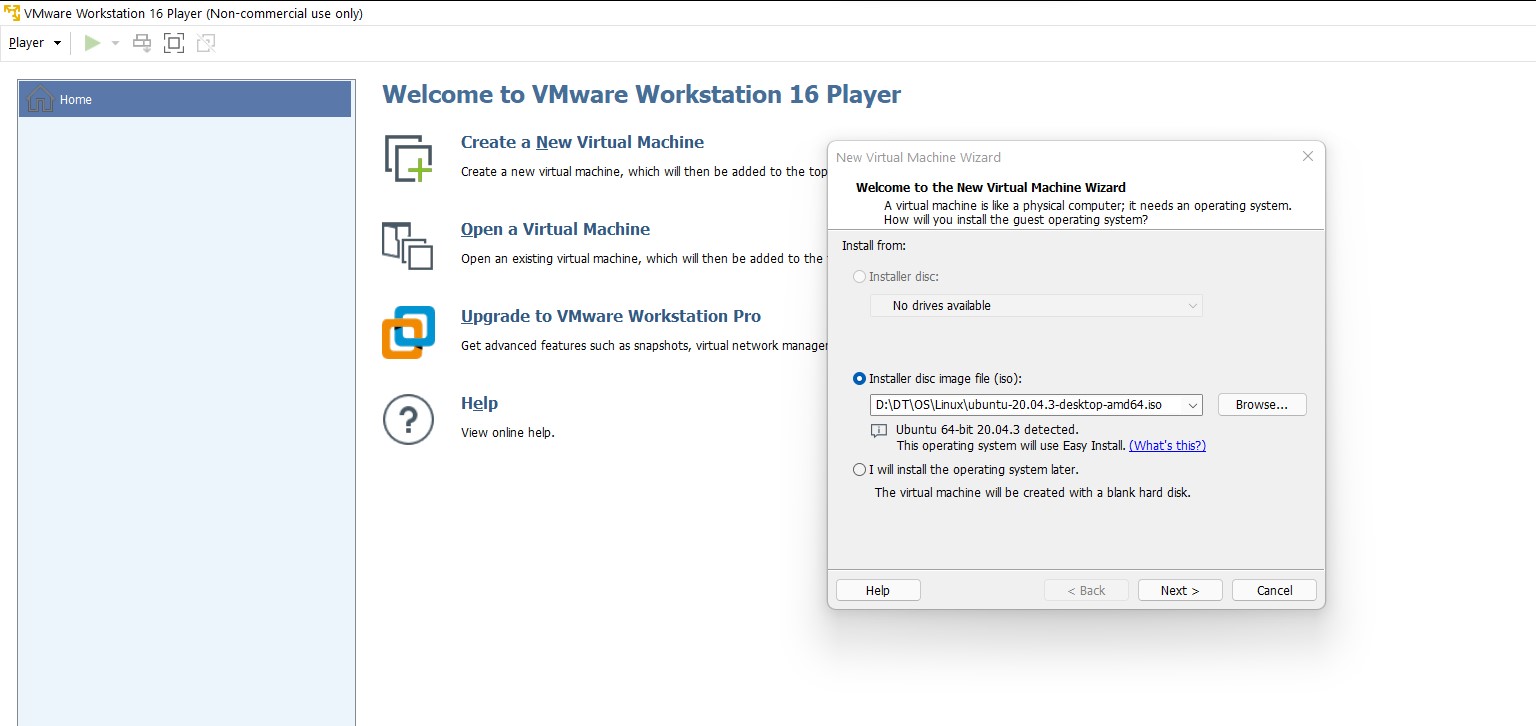Expand the ISO path dropdown arrow
This screenshot has height=726, width=1536.
coord(1192,405)
